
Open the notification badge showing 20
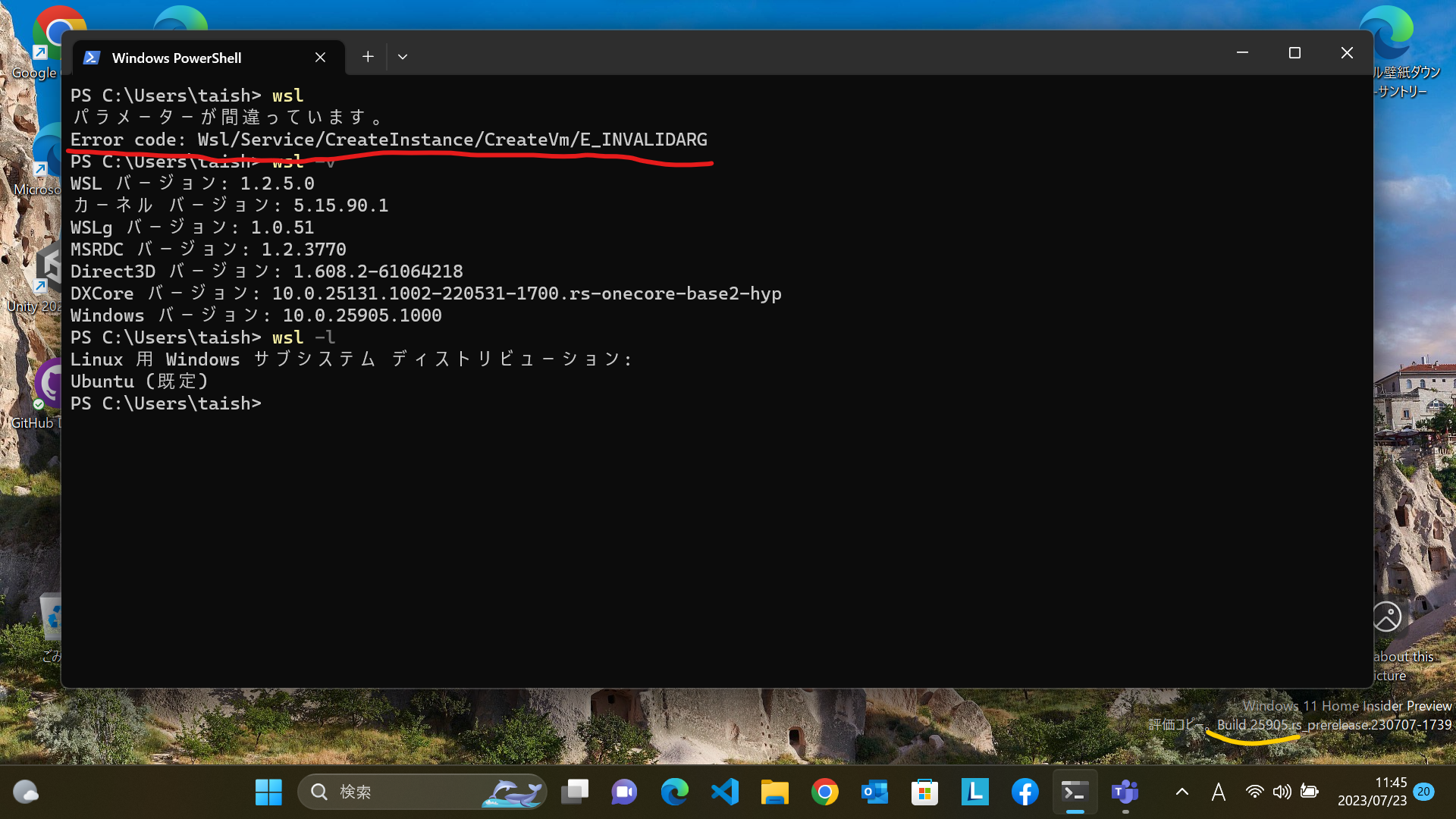click(1423, 792)
